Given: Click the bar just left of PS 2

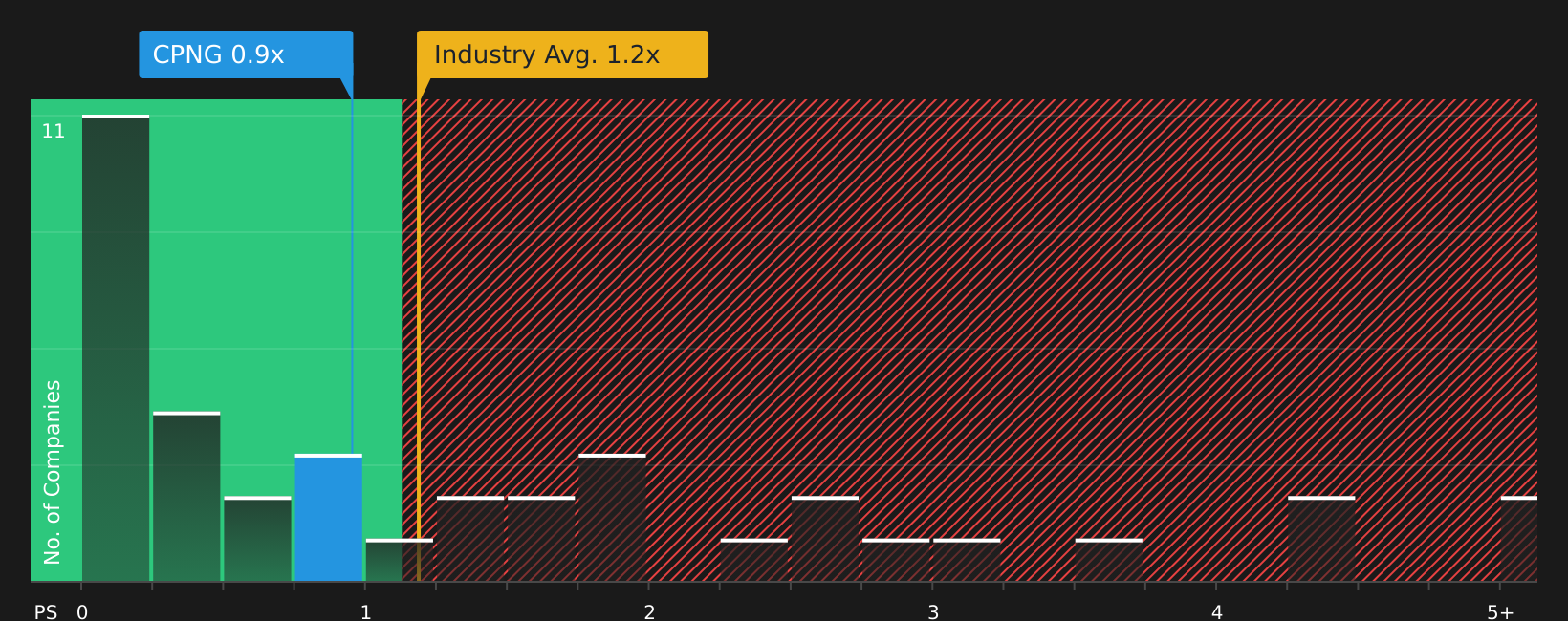Looking at the screenshot, I should [x=612, y=518].
